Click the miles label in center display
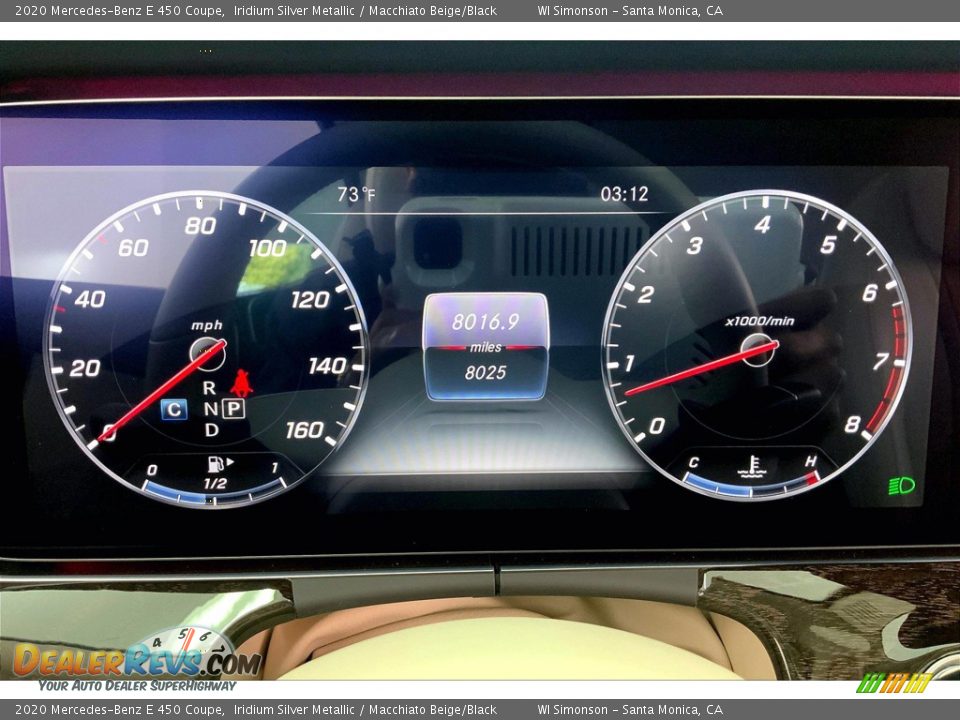The height and width of the screenshot is (720, 960). pos(486,347)
